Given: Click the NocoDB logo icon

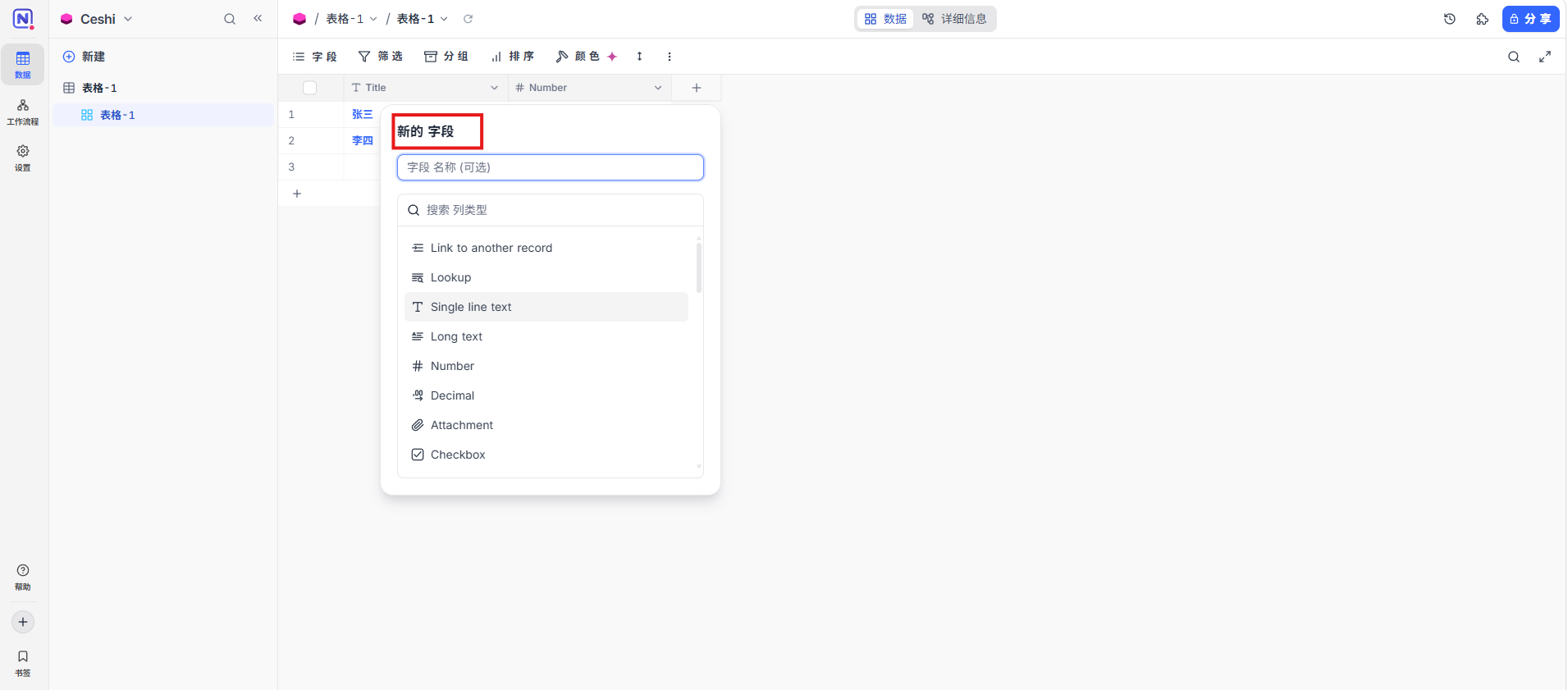Looking at the screenshot, I should click(23, 19).
